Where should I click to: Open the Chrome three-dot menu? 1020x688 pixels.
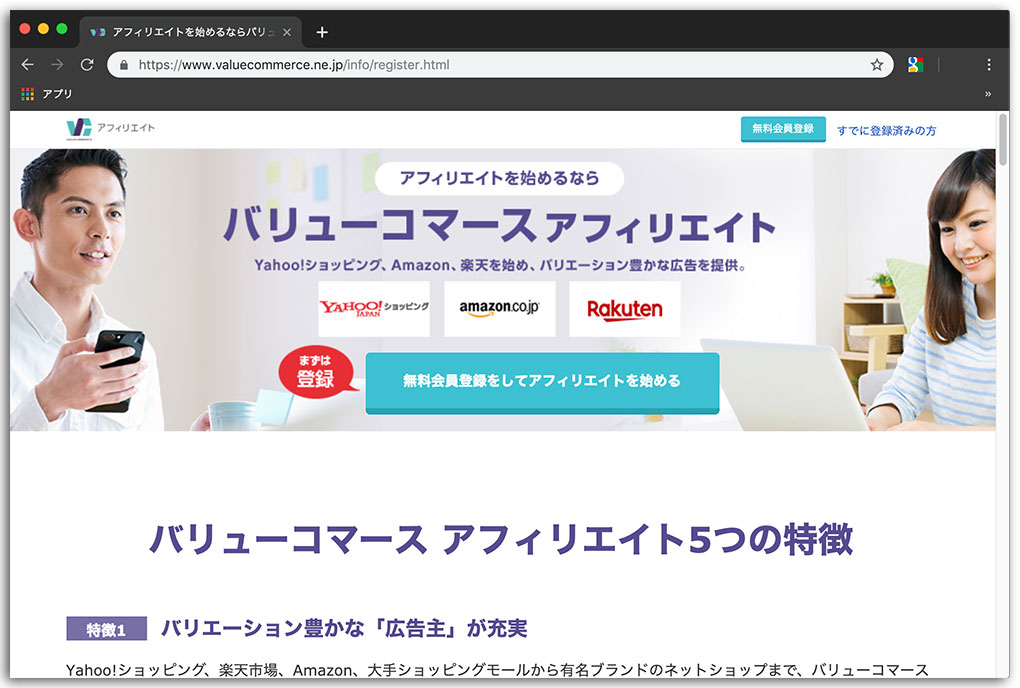coord(989,63)
